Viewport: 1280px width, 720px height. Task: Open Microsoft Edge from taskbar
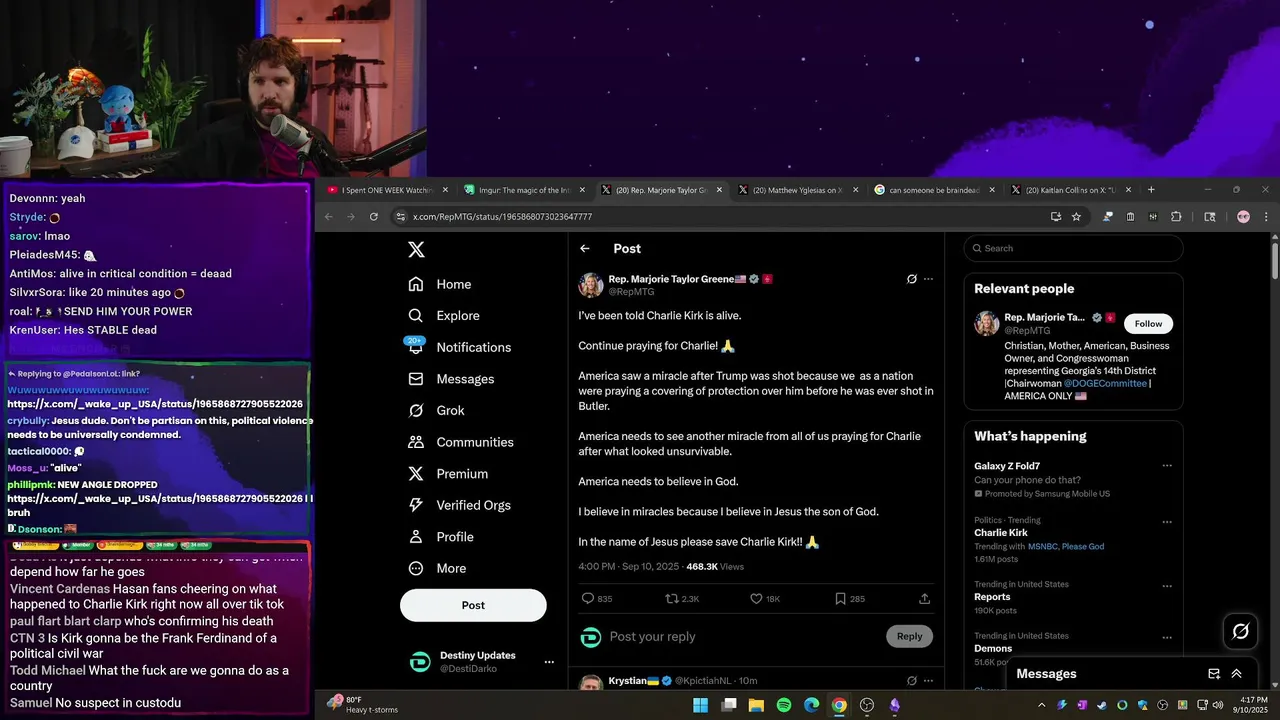811,705
